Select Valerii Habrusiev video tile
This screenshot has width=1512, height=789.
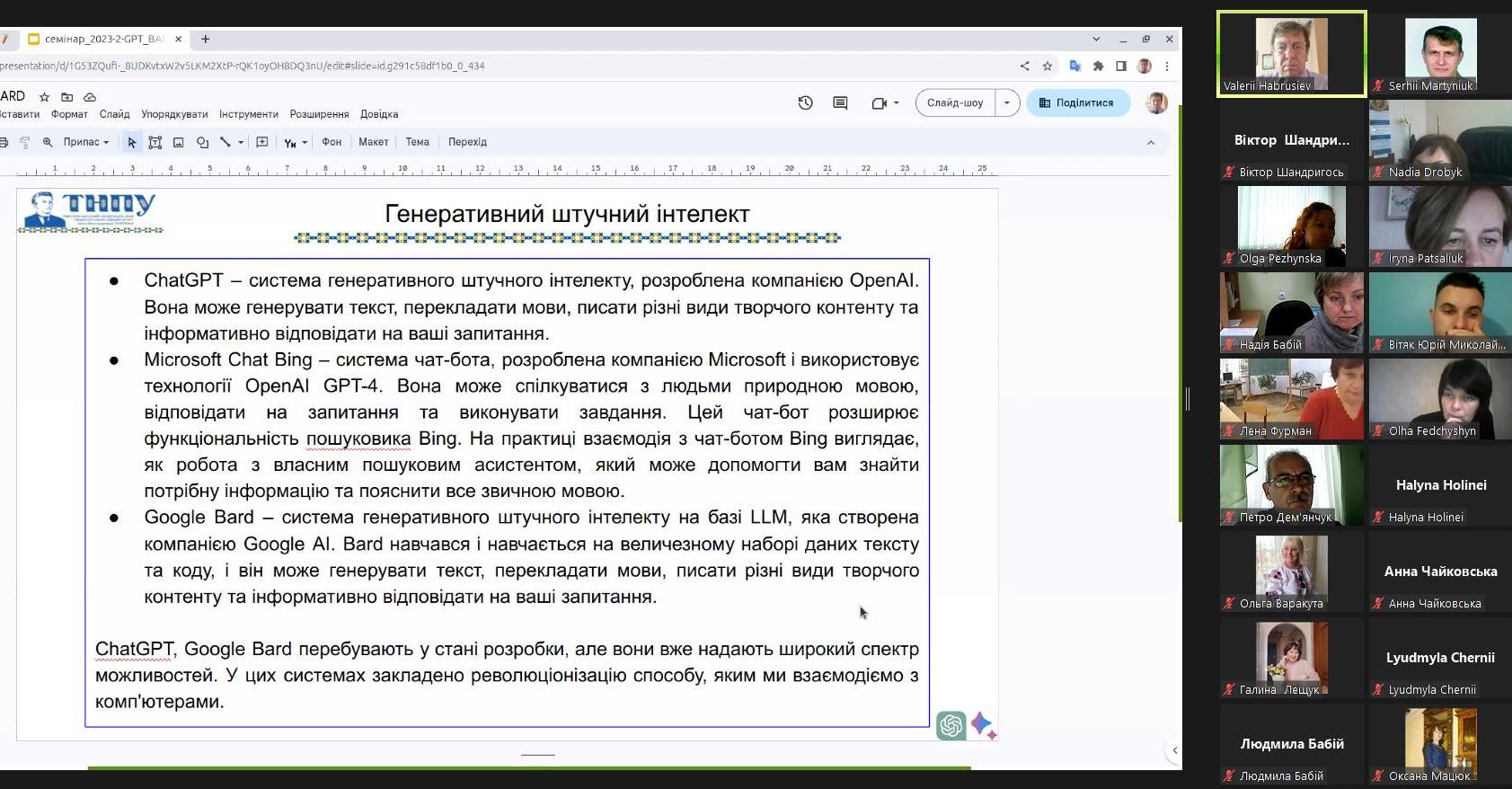(x=1292, y=54)
